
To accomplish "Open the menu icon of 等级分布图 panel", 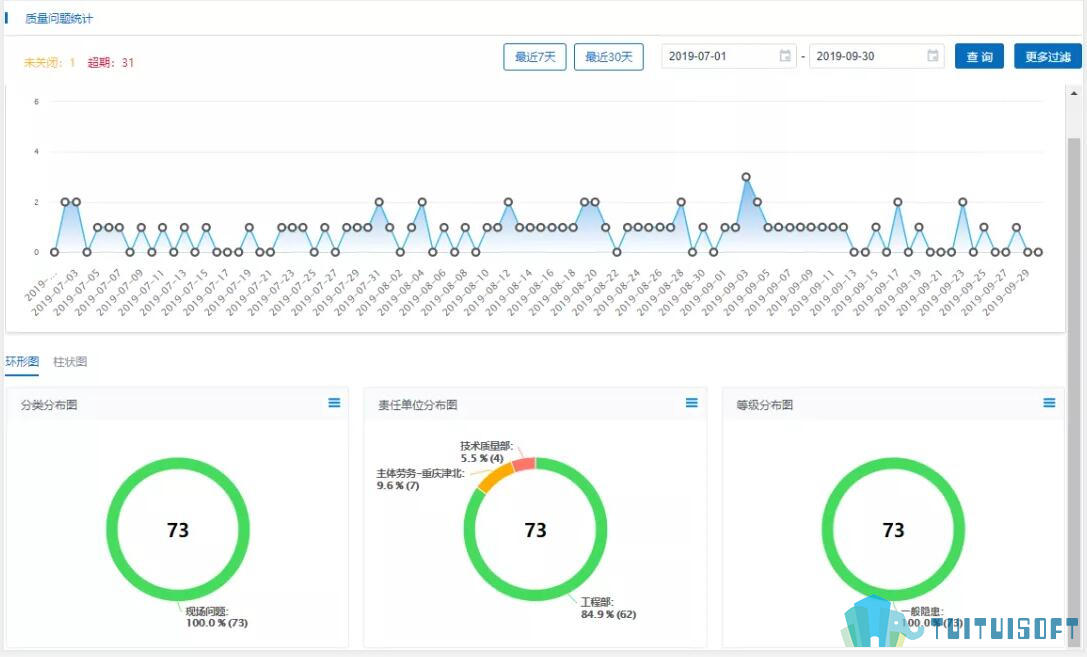I will [1049, 403].
